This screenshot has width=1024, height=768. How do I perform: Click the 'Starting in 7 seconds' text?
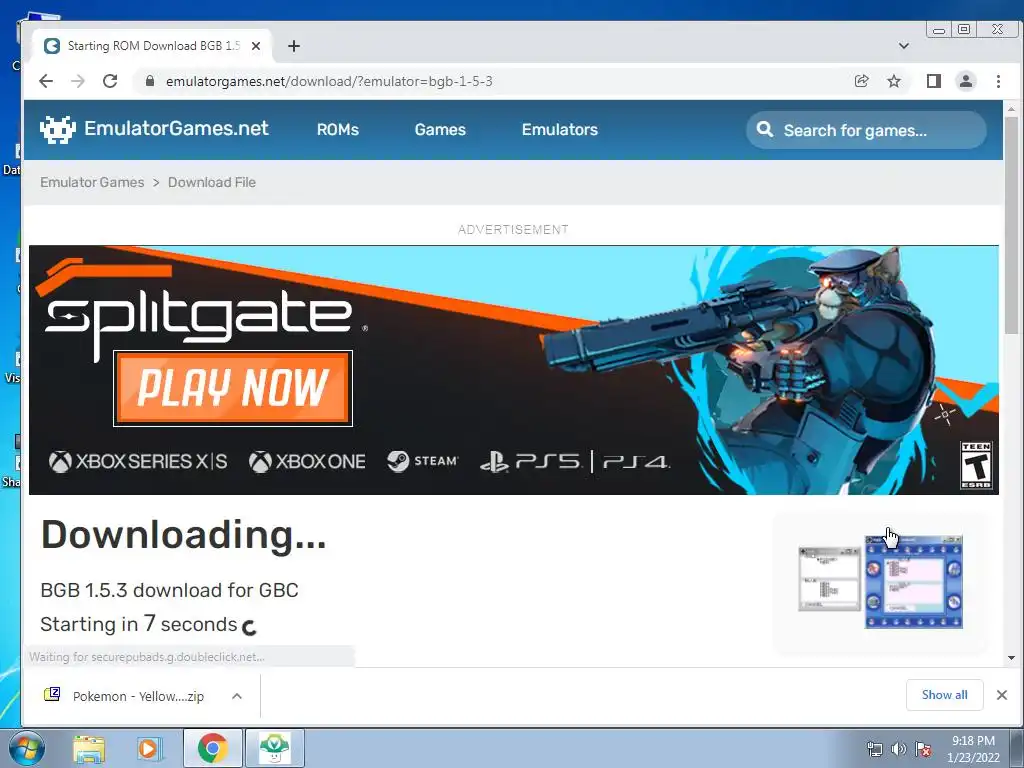tap(138, 624)
